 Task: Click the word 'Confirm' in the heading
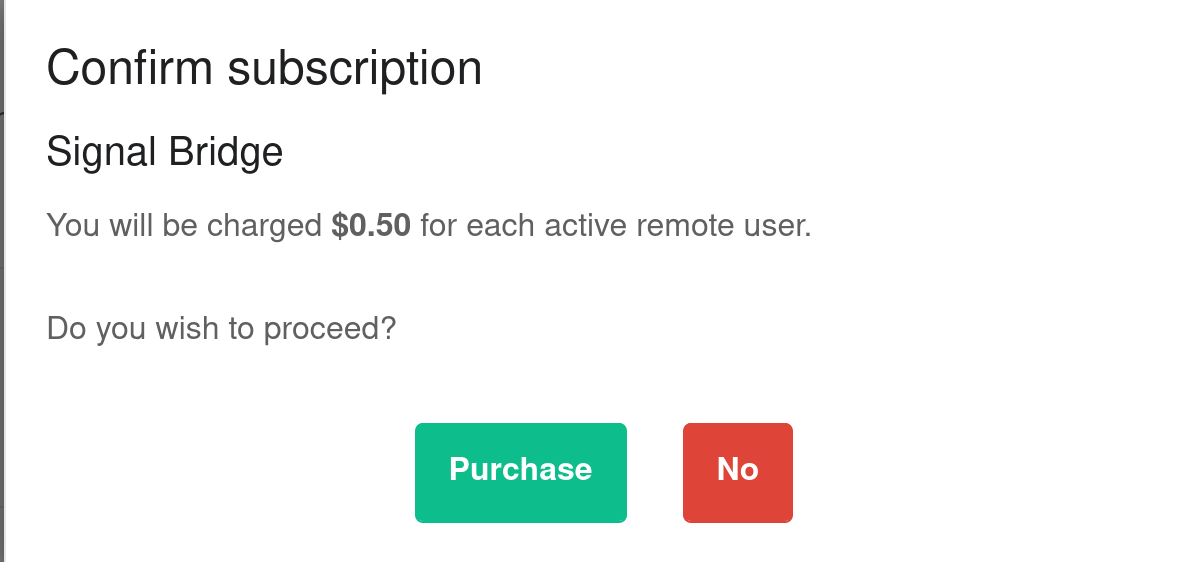click(130, 70)
